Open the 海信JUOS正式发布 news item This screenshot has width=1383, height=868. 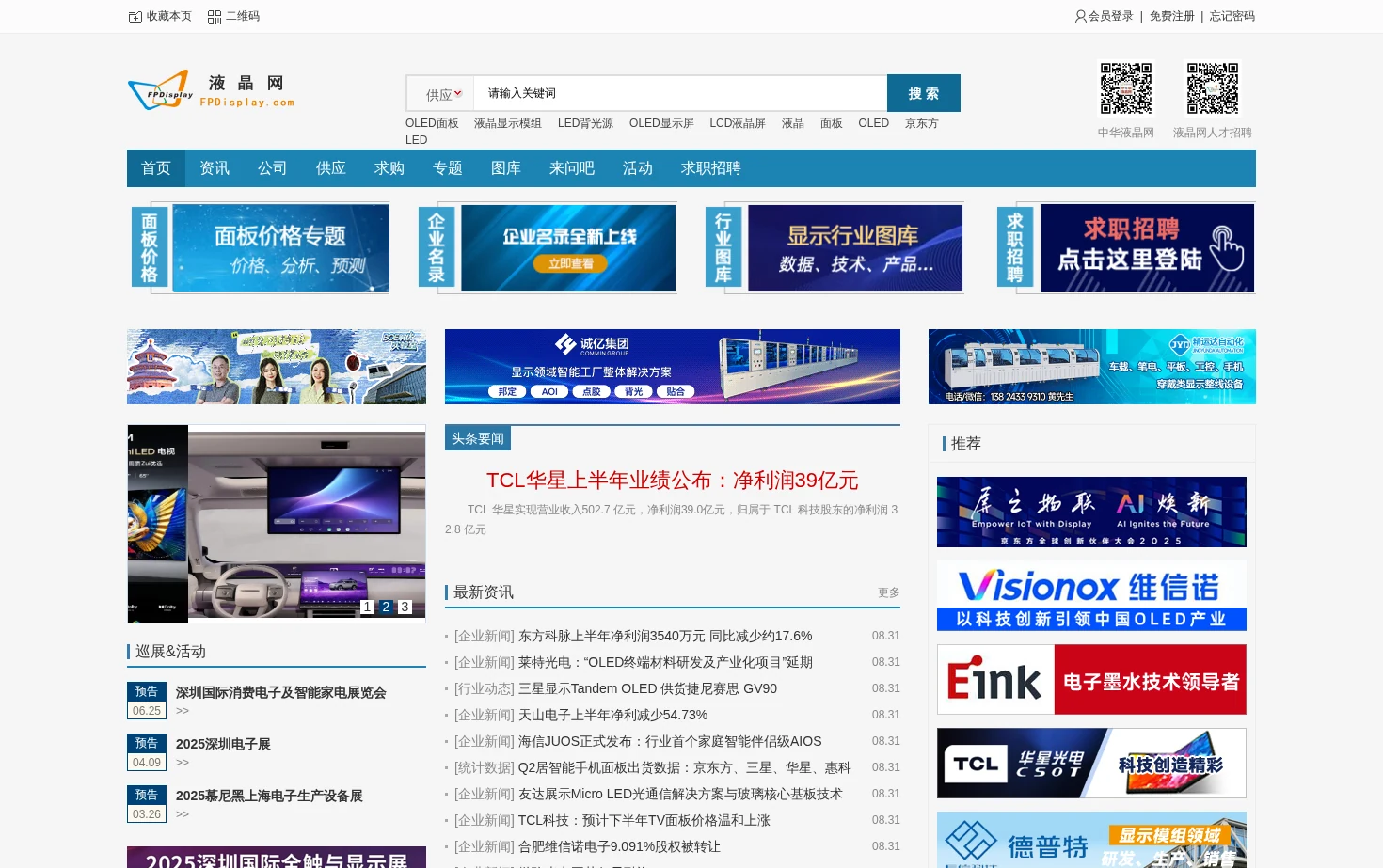point(670,741)
